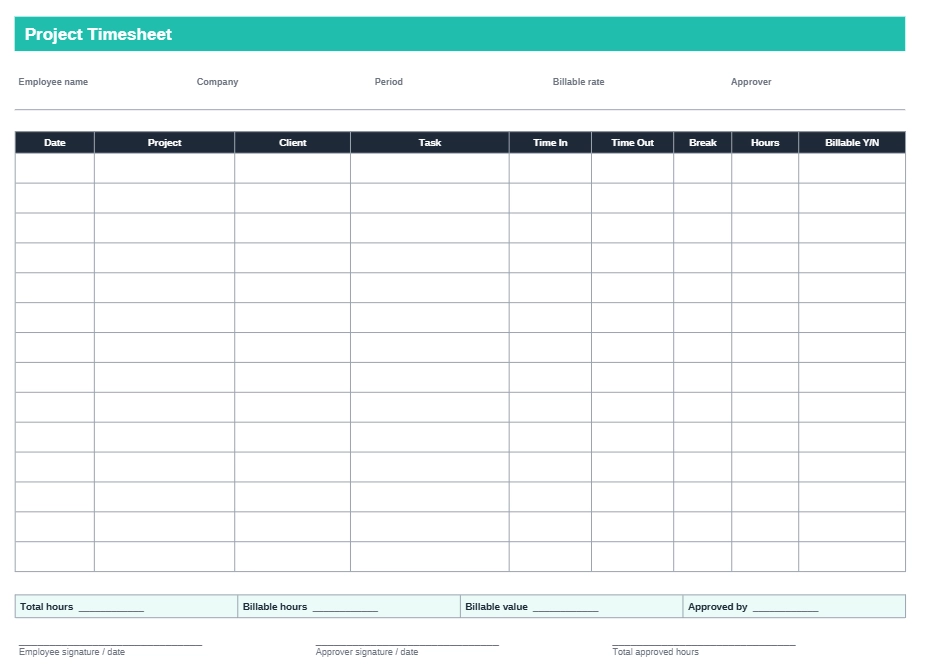Click the Time Out column header
The image size is (925, 669).
632,143
